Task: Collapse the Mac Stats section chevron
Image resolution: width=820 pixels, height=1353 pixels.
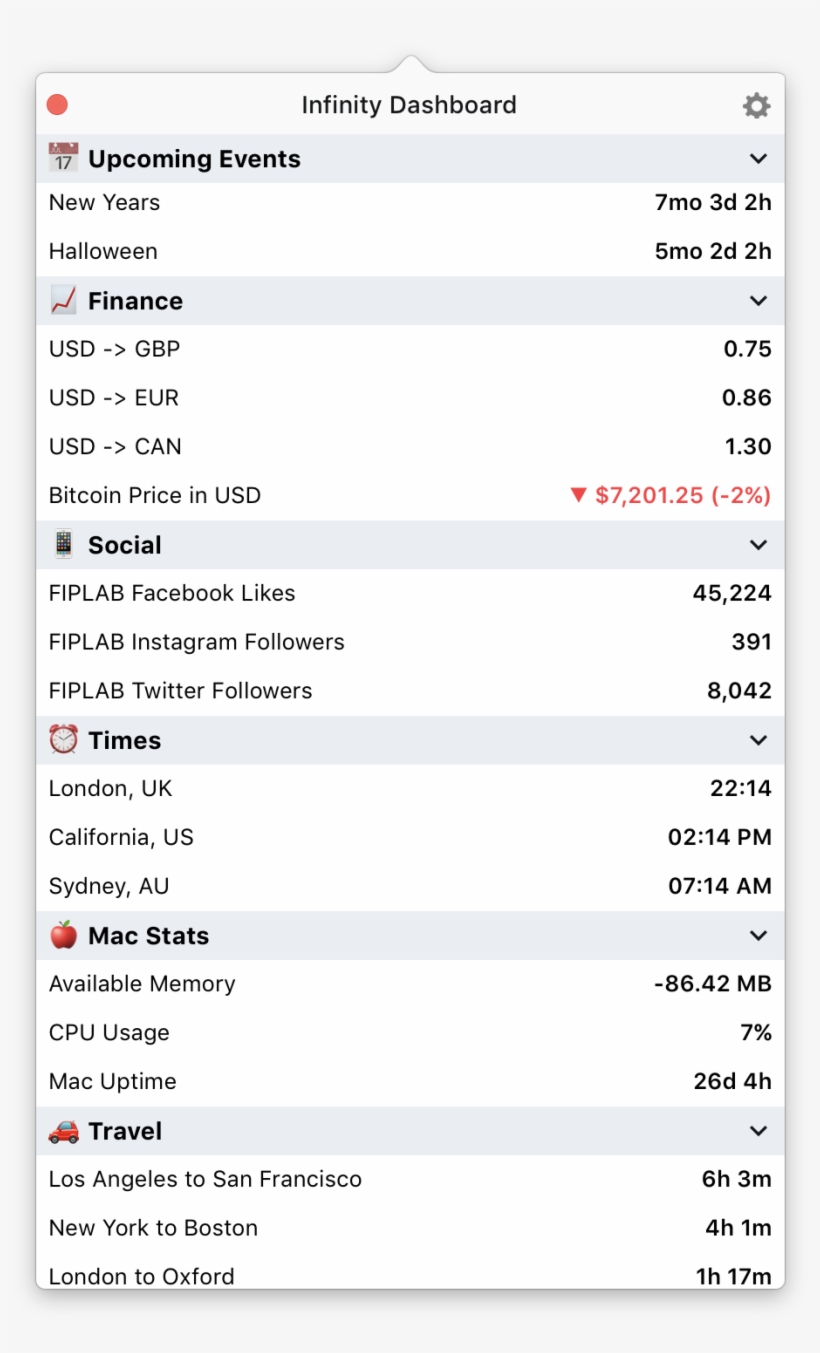Action: coord(759,936)
